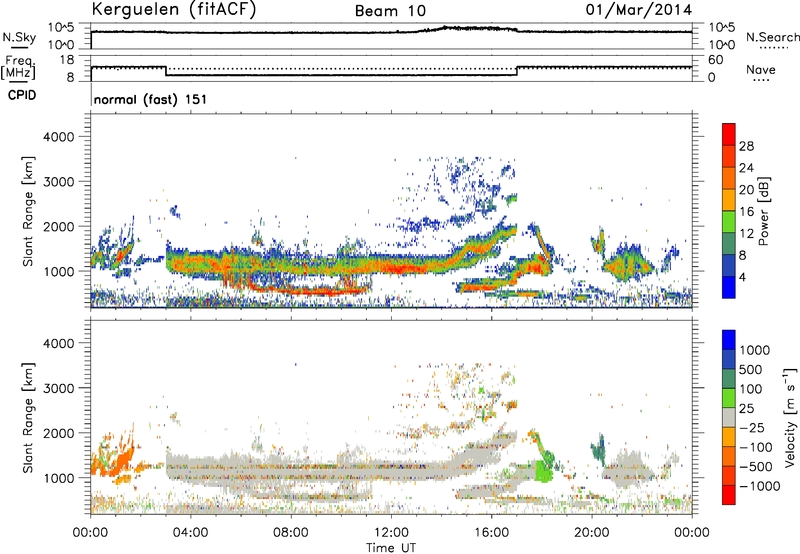Click the 'Time UT' axis title
This screenshot has width=800, height=554.
tap(391, 548)
